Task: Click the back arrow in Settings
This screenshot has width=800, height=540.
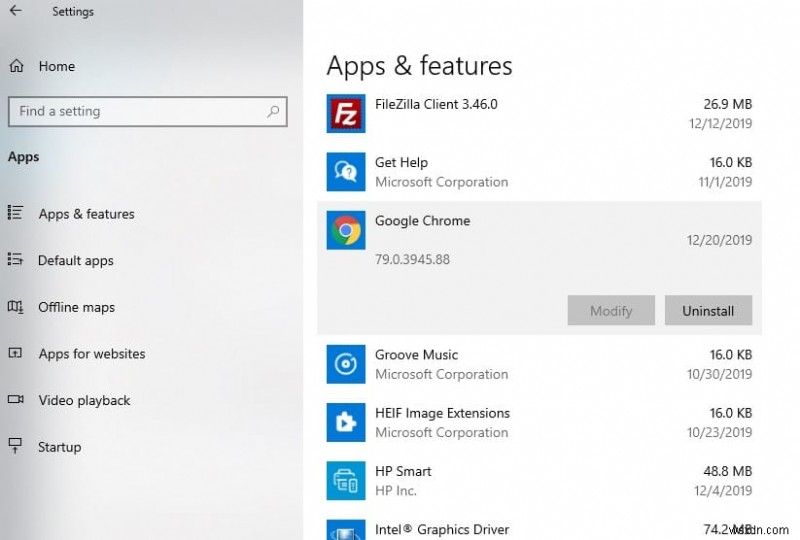Action: click(16, 11)
